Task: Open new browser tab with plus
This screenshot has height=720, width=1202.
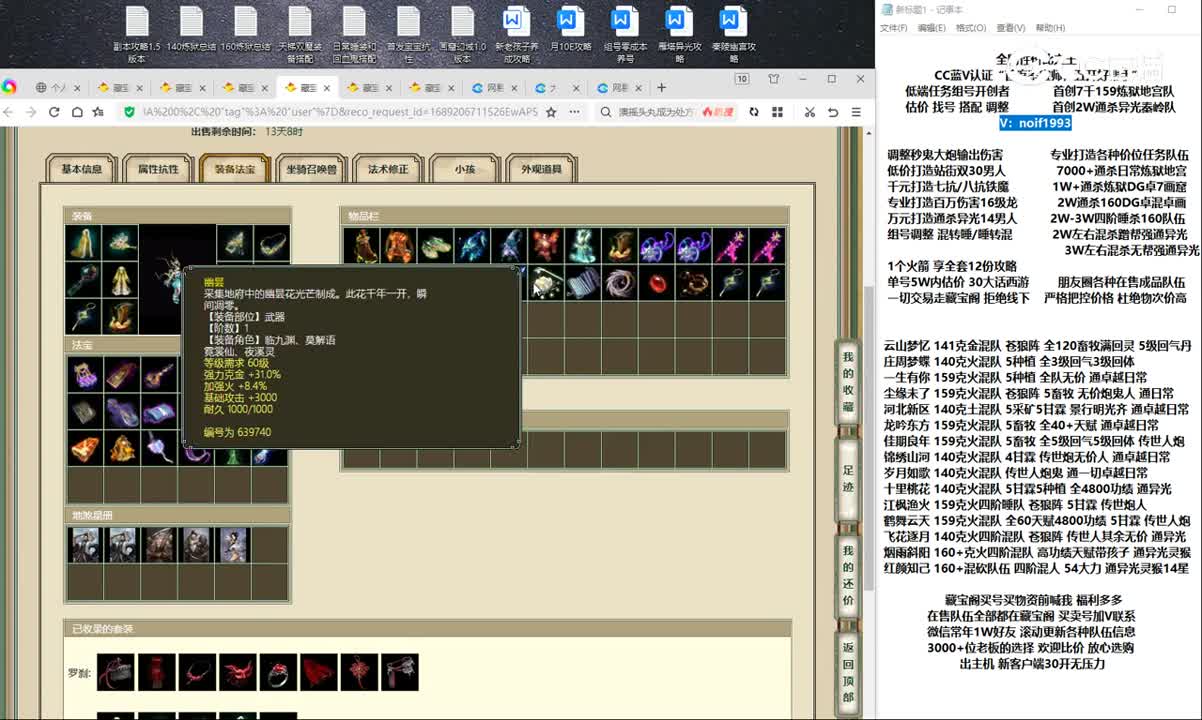Action: coord(661,87)
